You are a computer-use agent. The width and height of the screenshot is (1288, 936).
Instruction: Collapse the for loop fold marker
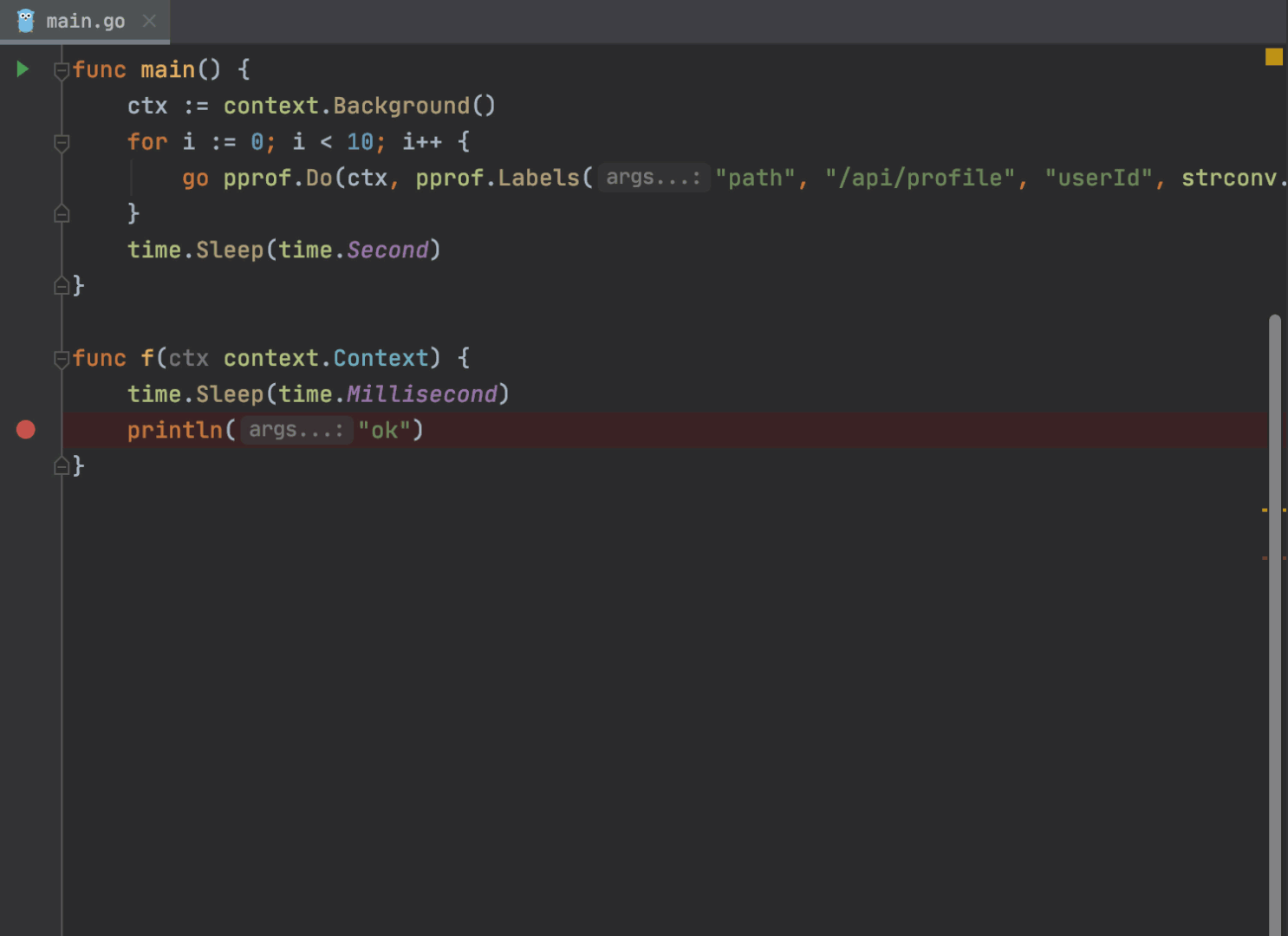pyautogui.click(x=62, y=142)
